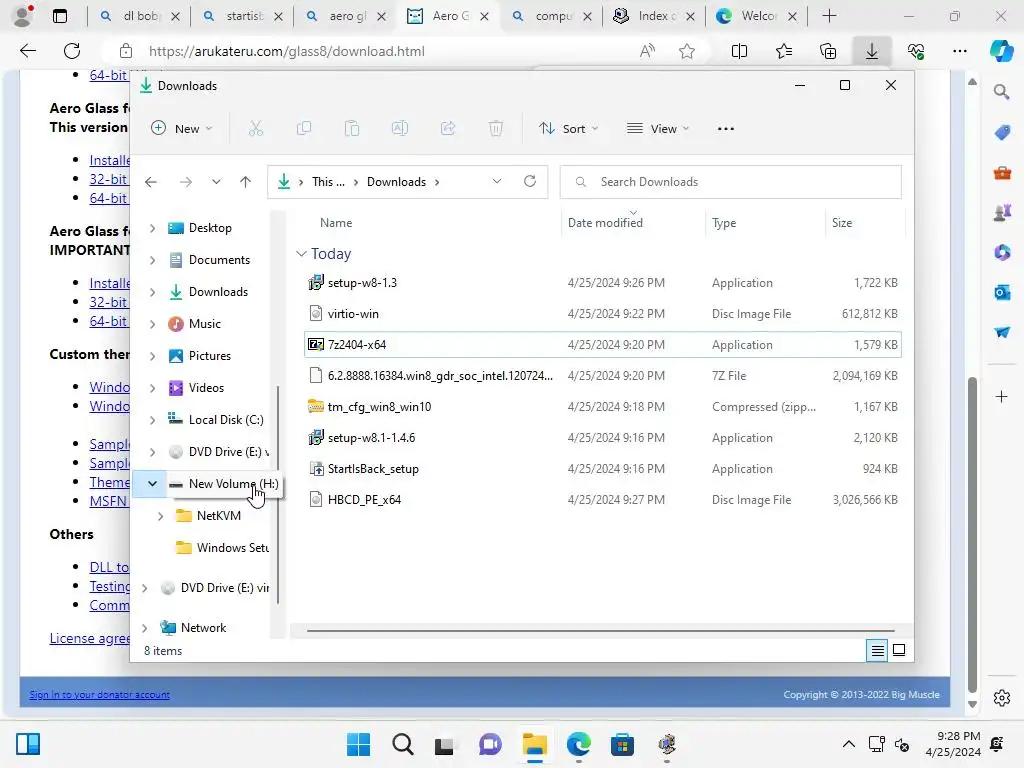Screen dimensions: 1024x768
Task: Click Windows Start button on taskbar
Action: pyautogui.click(x=358, y=744)
